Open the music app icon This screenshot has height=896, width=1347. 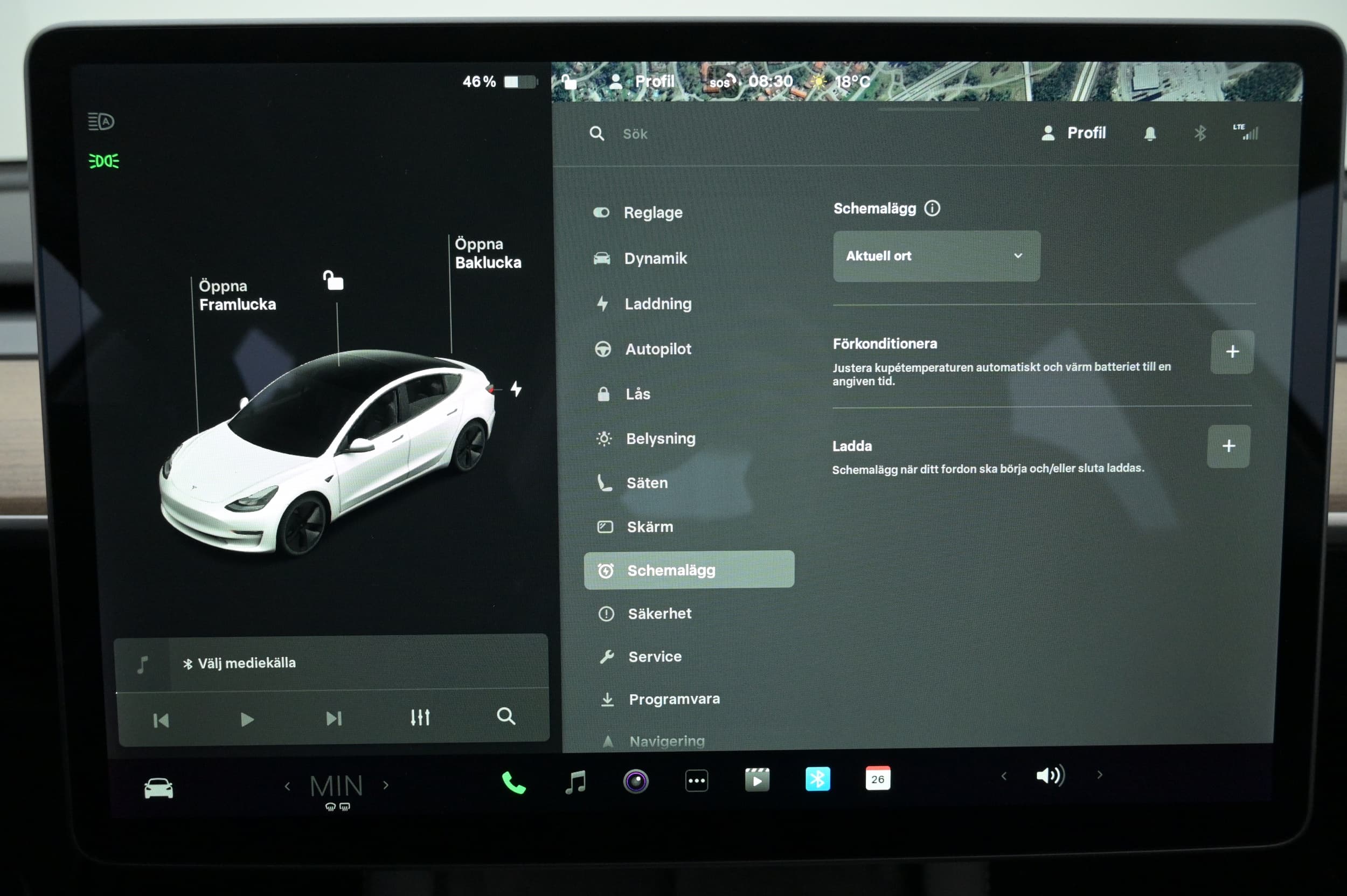575,782
